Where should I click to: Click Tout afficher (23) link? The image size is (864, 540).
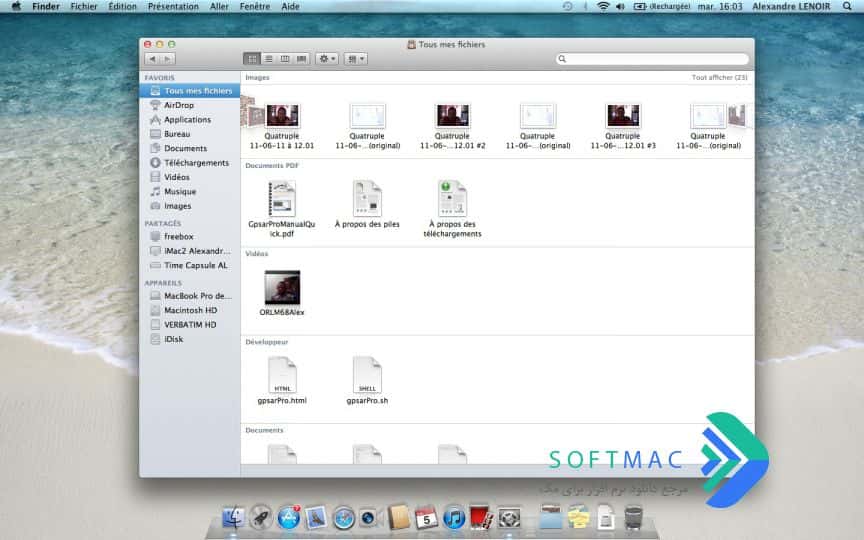719,78
